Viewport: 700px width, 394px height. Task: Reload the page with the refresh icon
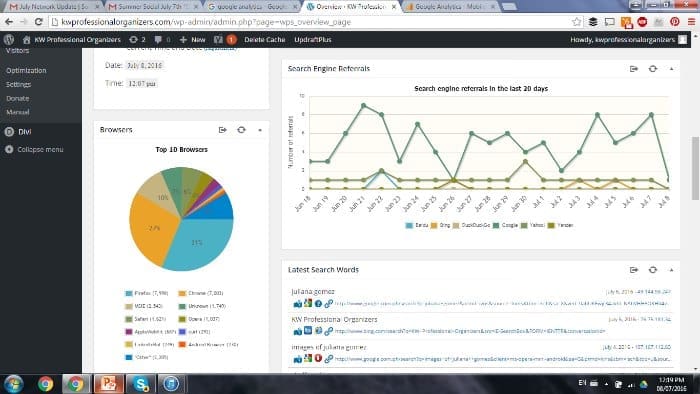(x=39, y=21)
